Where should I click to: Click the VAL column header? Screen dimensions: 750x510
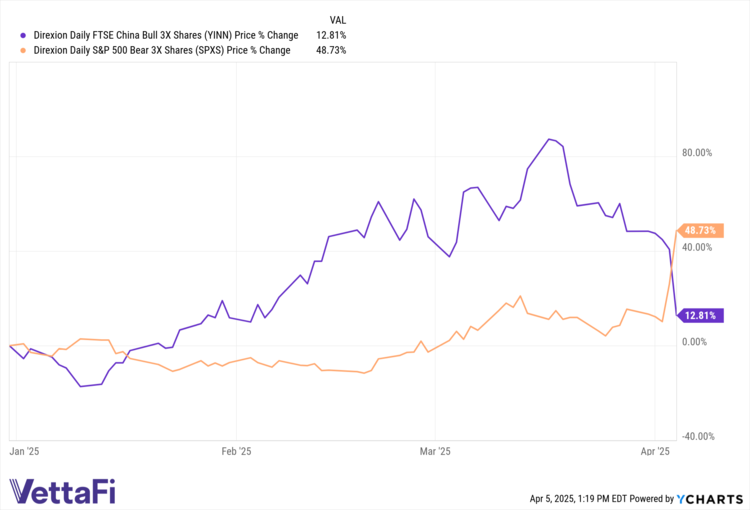(x=338, y=19)
